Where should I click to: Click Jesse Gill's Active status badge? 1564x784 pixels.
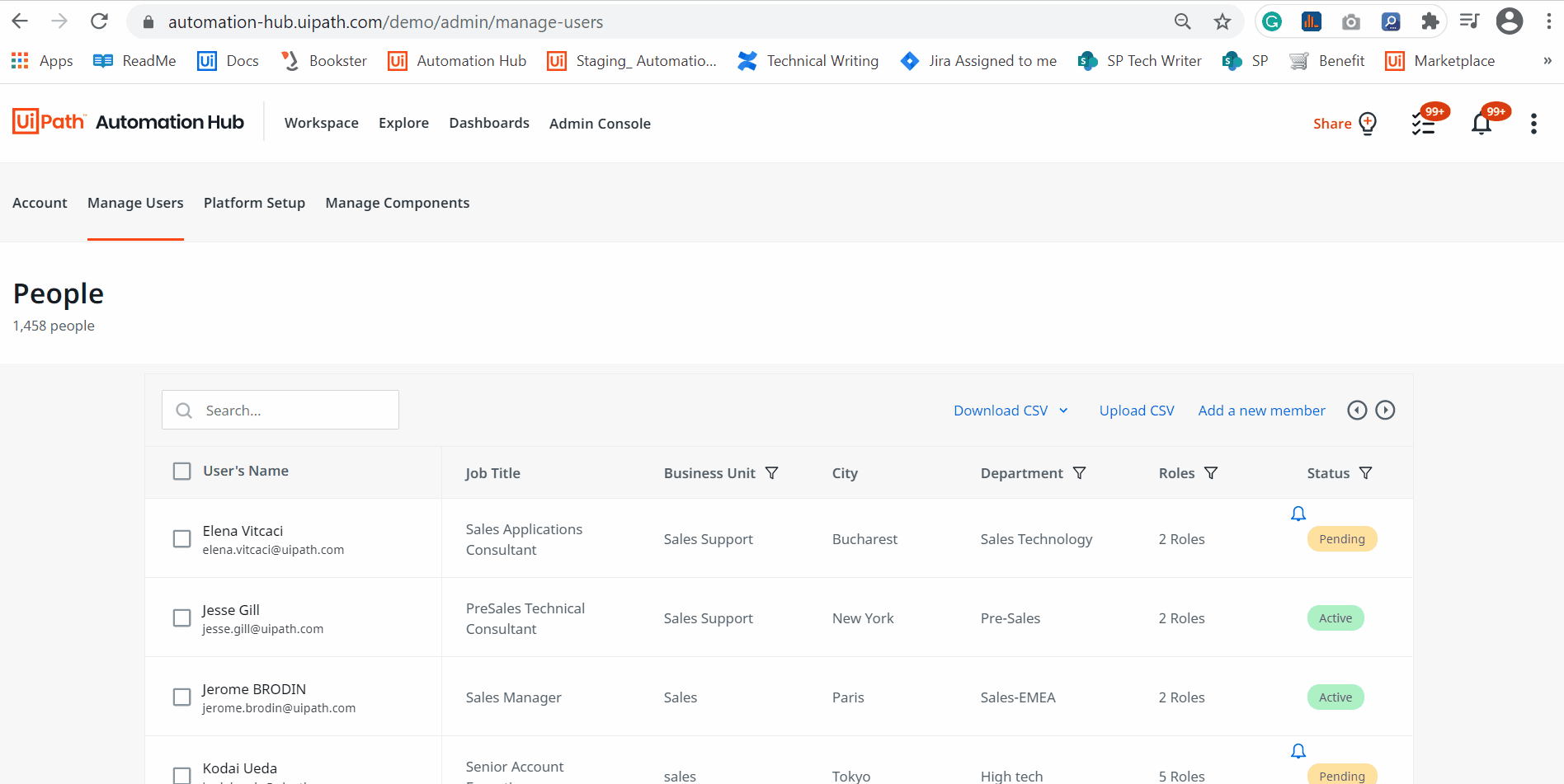coord(1336,618)
